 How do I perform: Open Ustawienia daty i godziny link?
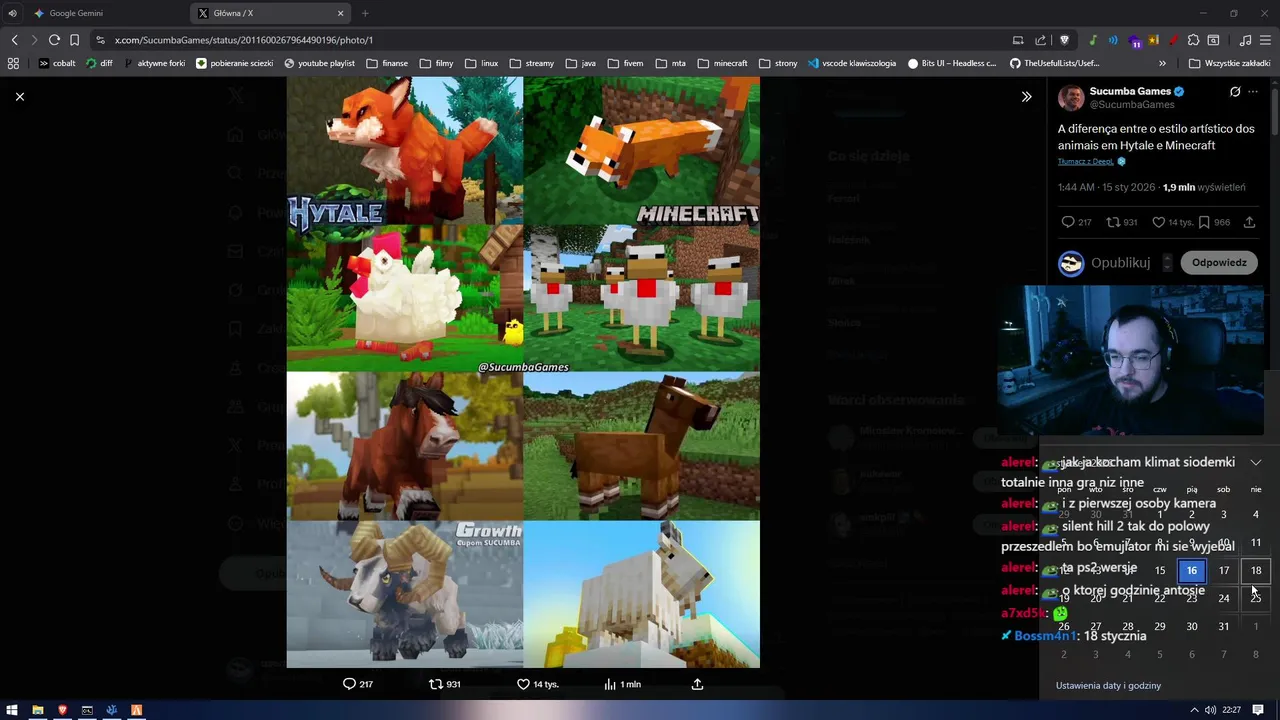point(1108,685)
